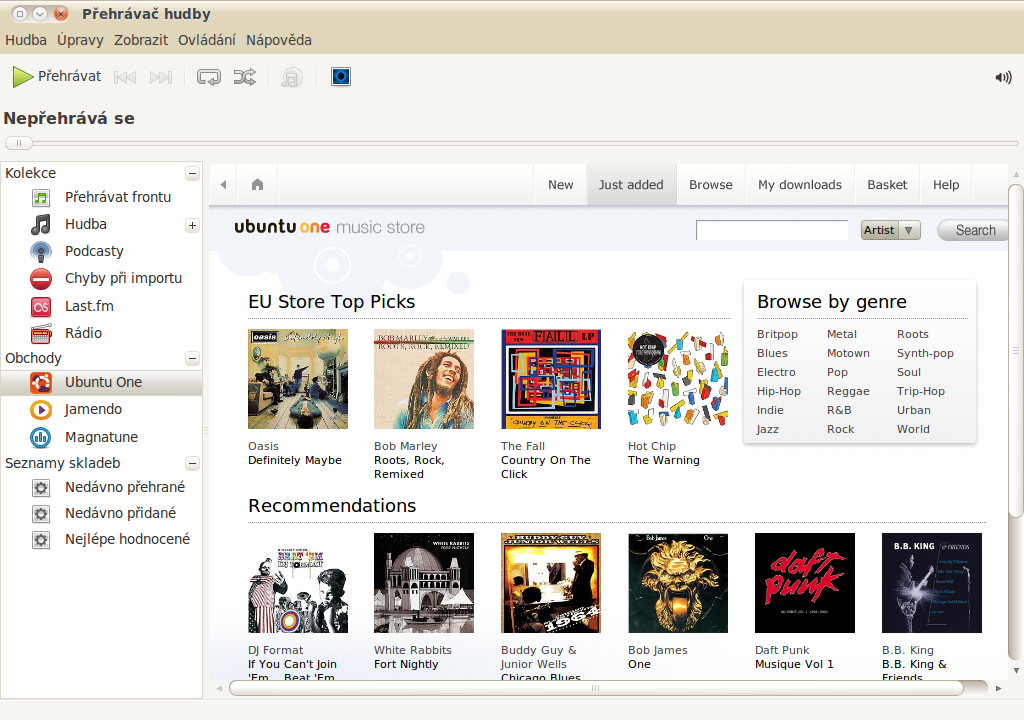
Task: Click the store back arrow
Action: (x=223, y=185)
